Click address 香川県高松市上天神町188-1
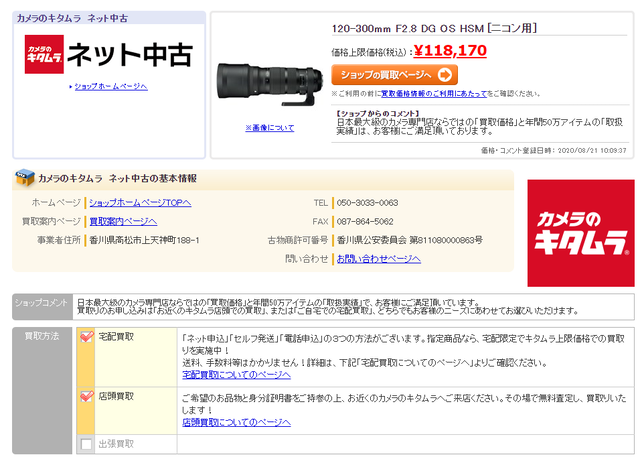The width and height of the screenshot is (640, 457). (144, 240)
